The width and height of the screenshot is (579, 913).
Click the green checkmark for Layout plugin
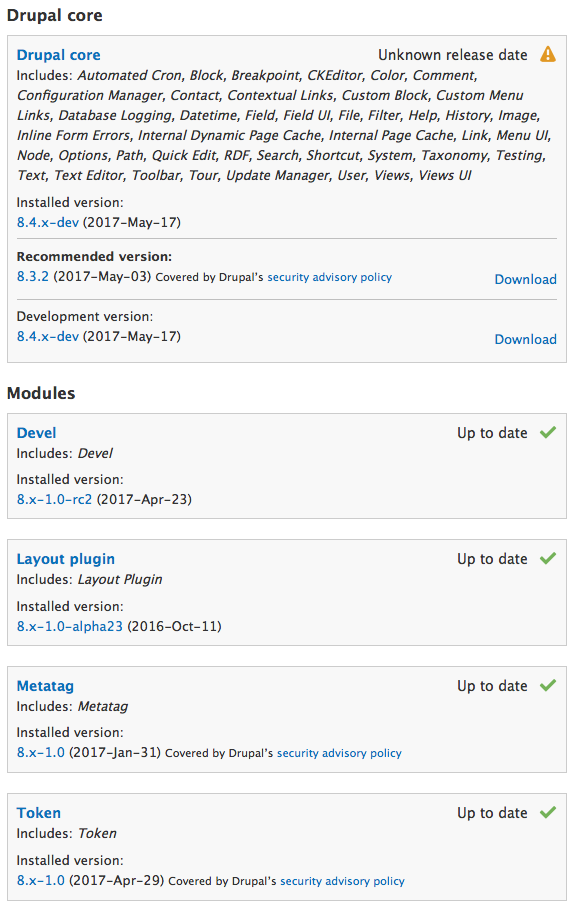point(548,559)
